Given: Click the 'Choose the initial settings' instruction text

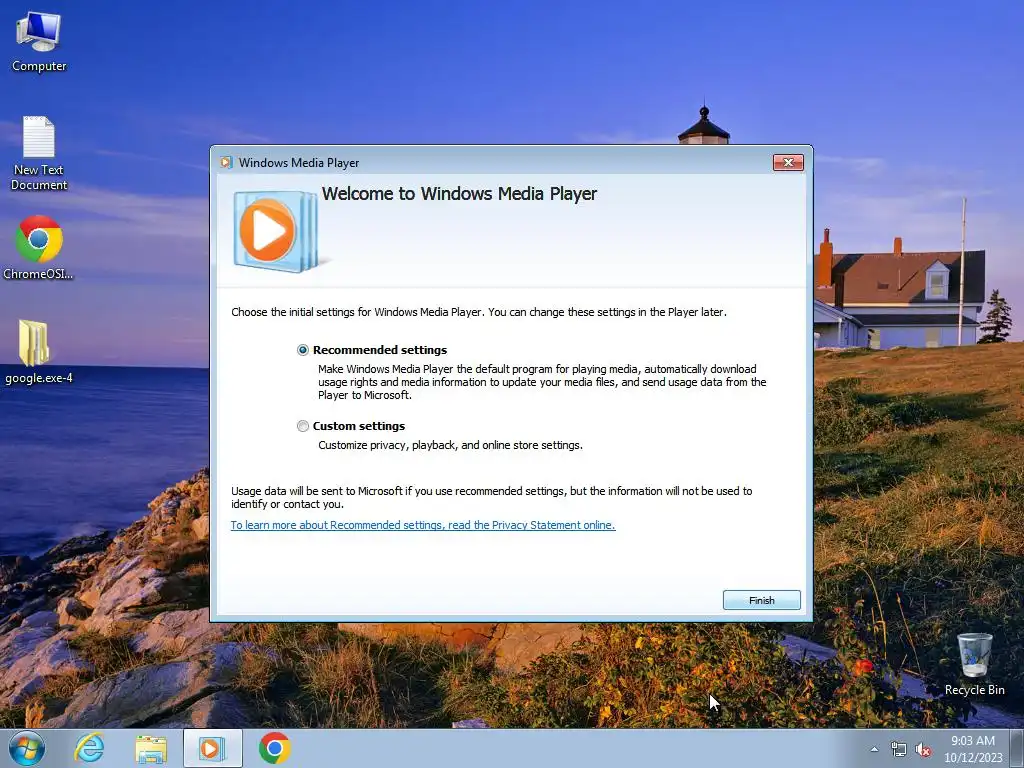Looking at the screenshot, I should coord(479,312).
